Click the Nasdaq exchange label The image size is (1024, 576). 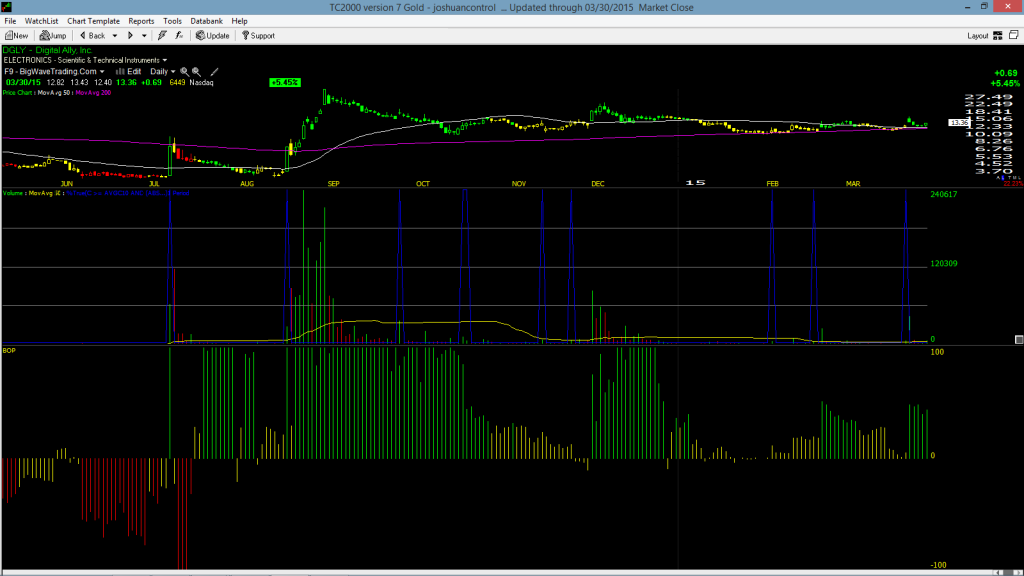(201, 83)
